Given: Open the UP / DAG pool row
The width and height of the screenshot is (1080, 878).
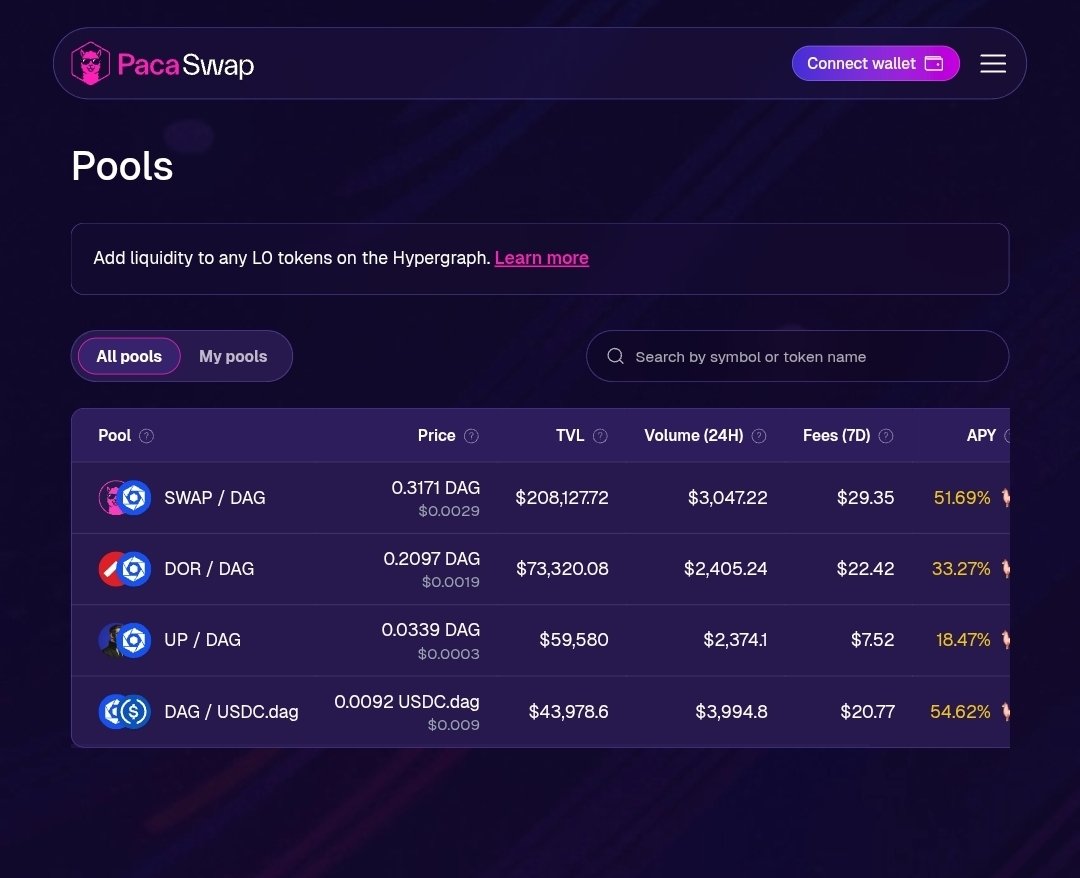Looking at the screenshot, I should (x=540, y=640).
